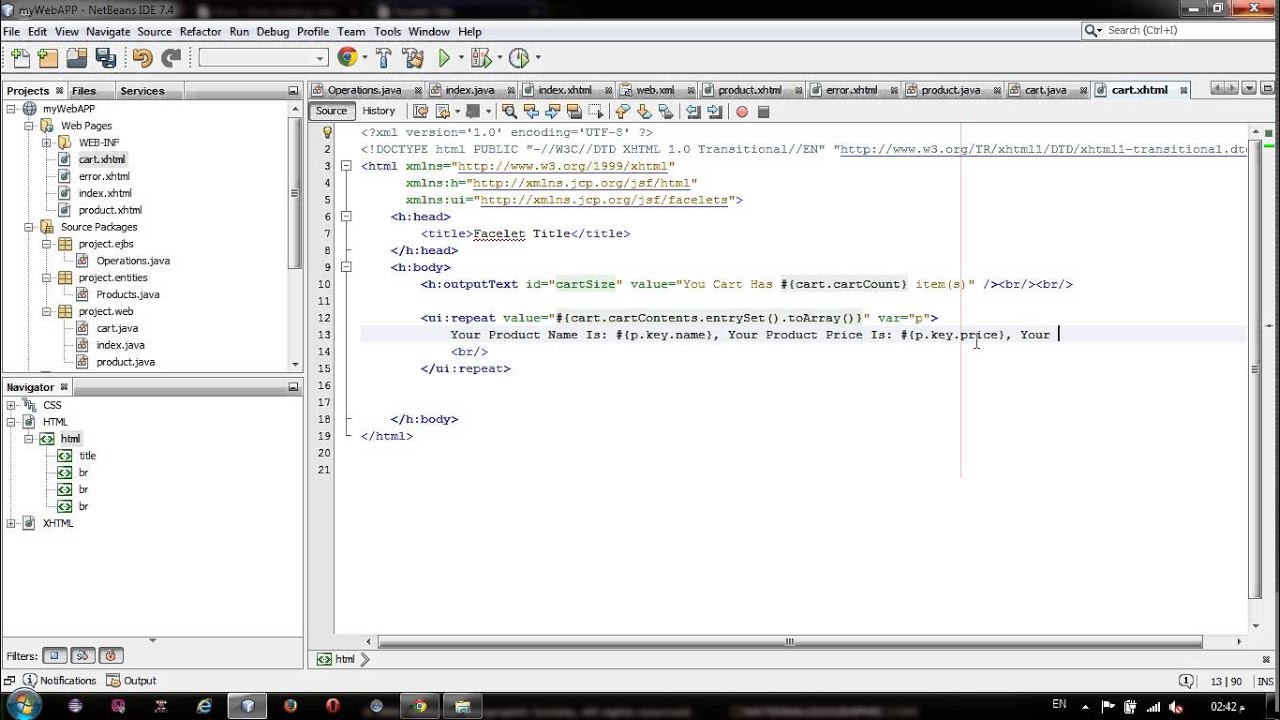Click the Debug Project icon
The height and width of the screenshot is (720, 1280).
(480, 58)
